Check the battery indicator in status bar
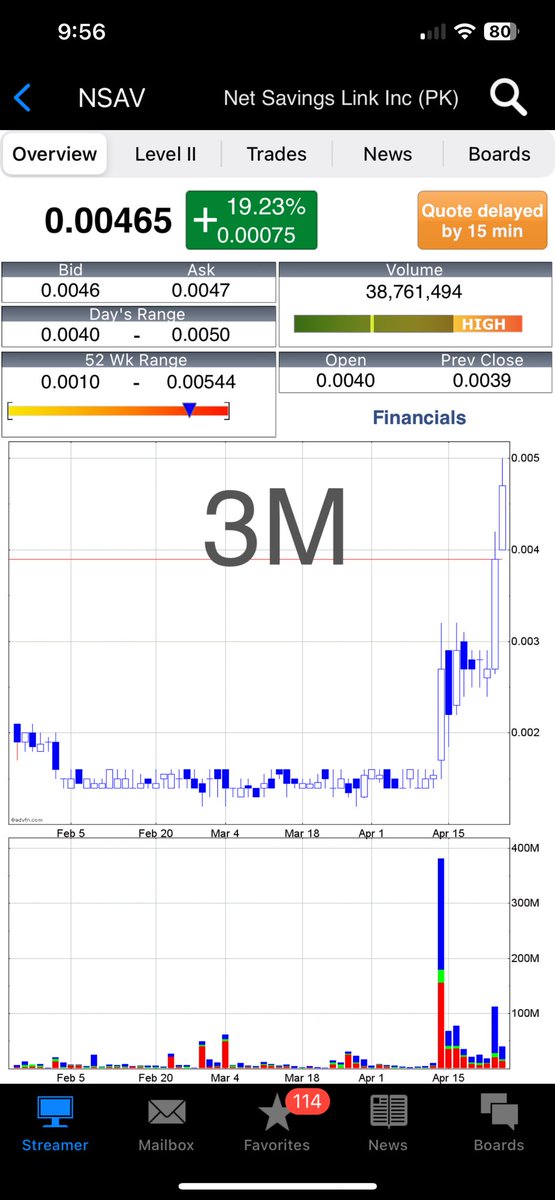The height and width of the screenshot is (1200, 555). point(501,31)
